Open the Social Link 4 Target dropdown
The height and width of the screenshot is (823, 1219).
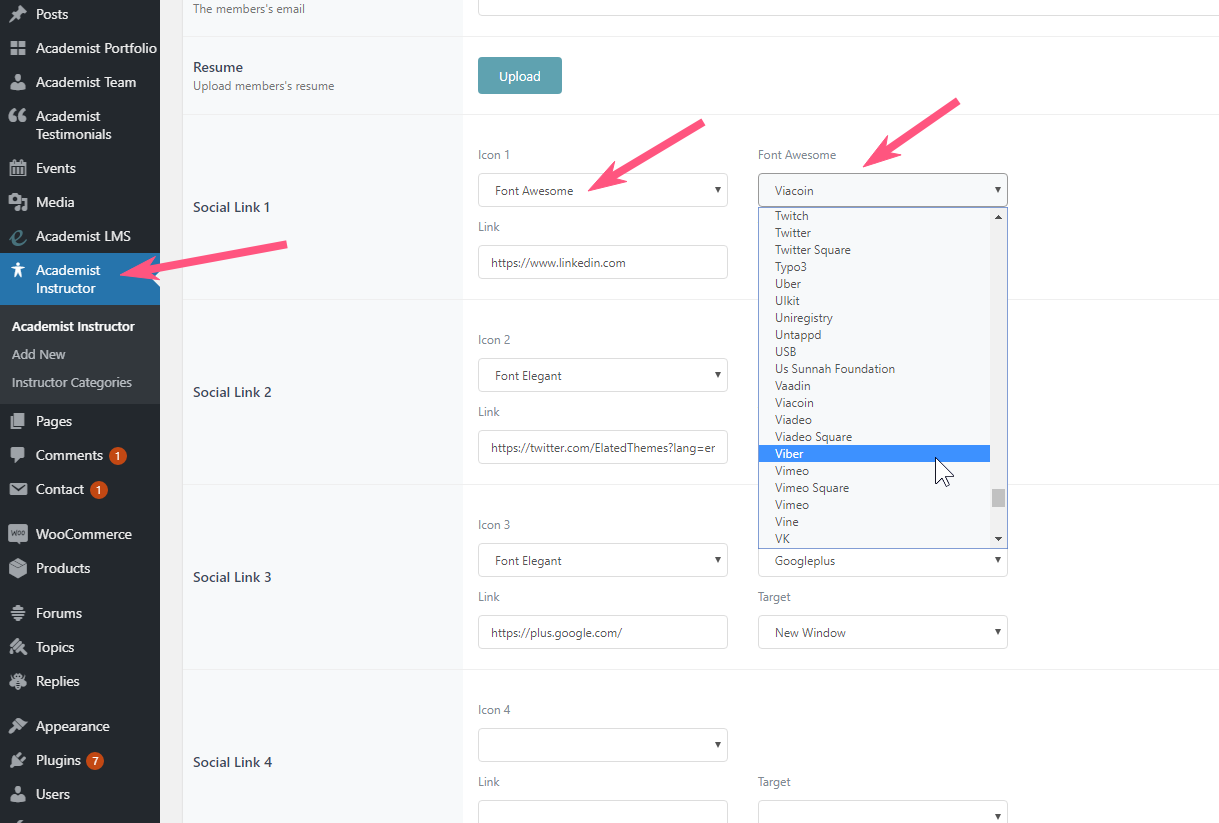[883, 813]
